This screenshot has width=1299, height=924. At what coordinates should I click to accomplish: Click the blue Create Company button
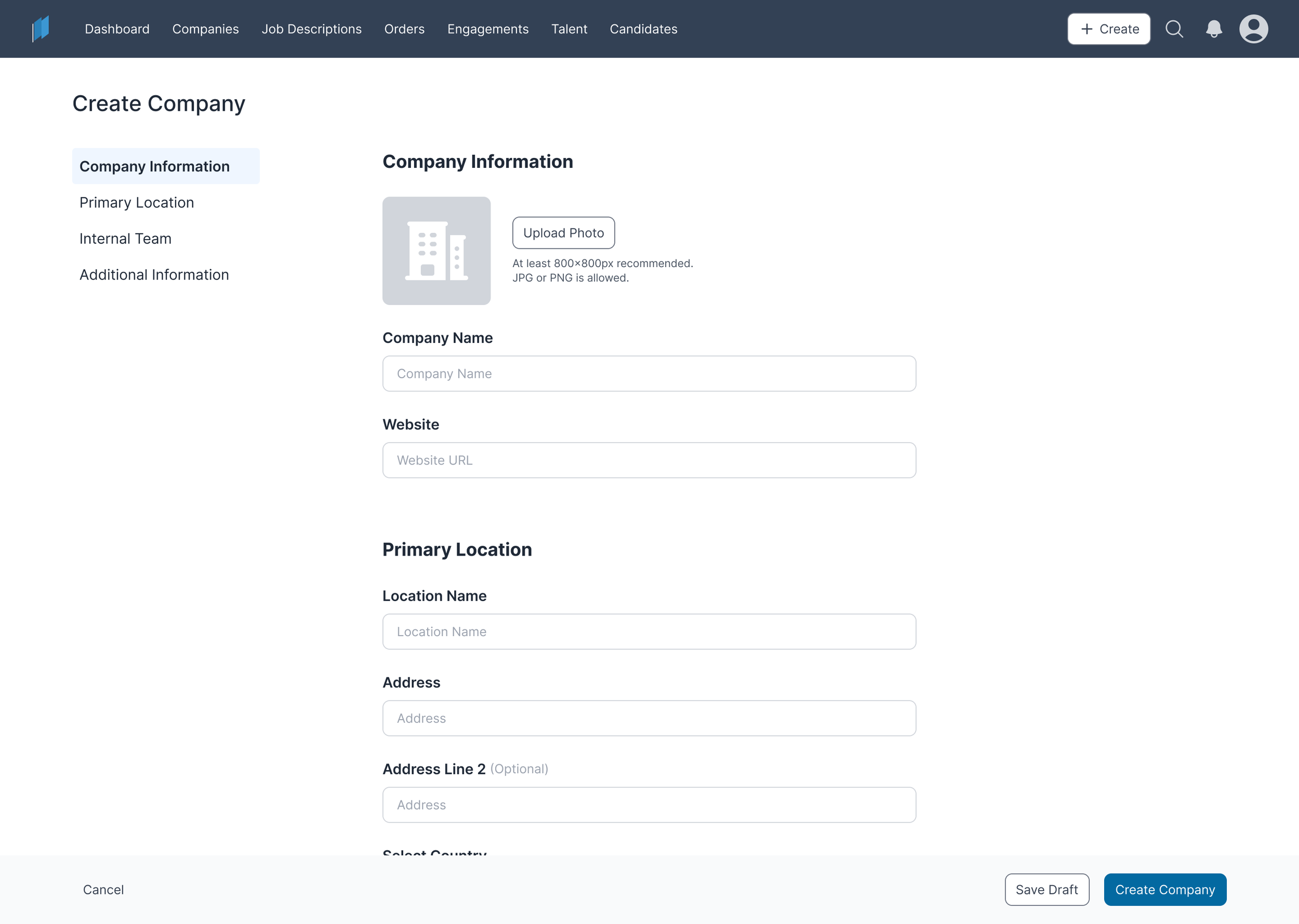(1165, 889)
